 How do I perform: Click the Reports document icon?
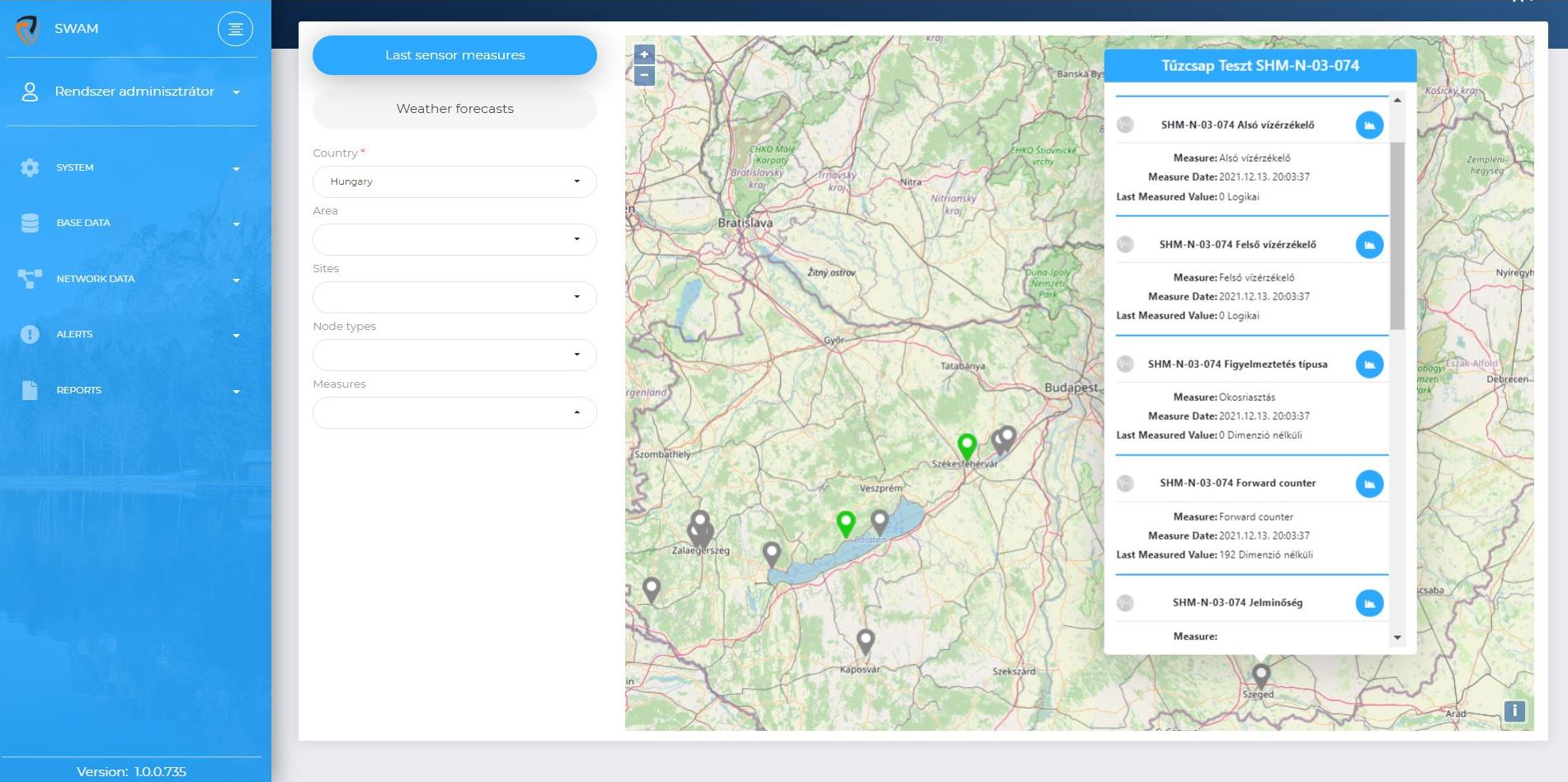pyautogui.click(x=30, y=390)
